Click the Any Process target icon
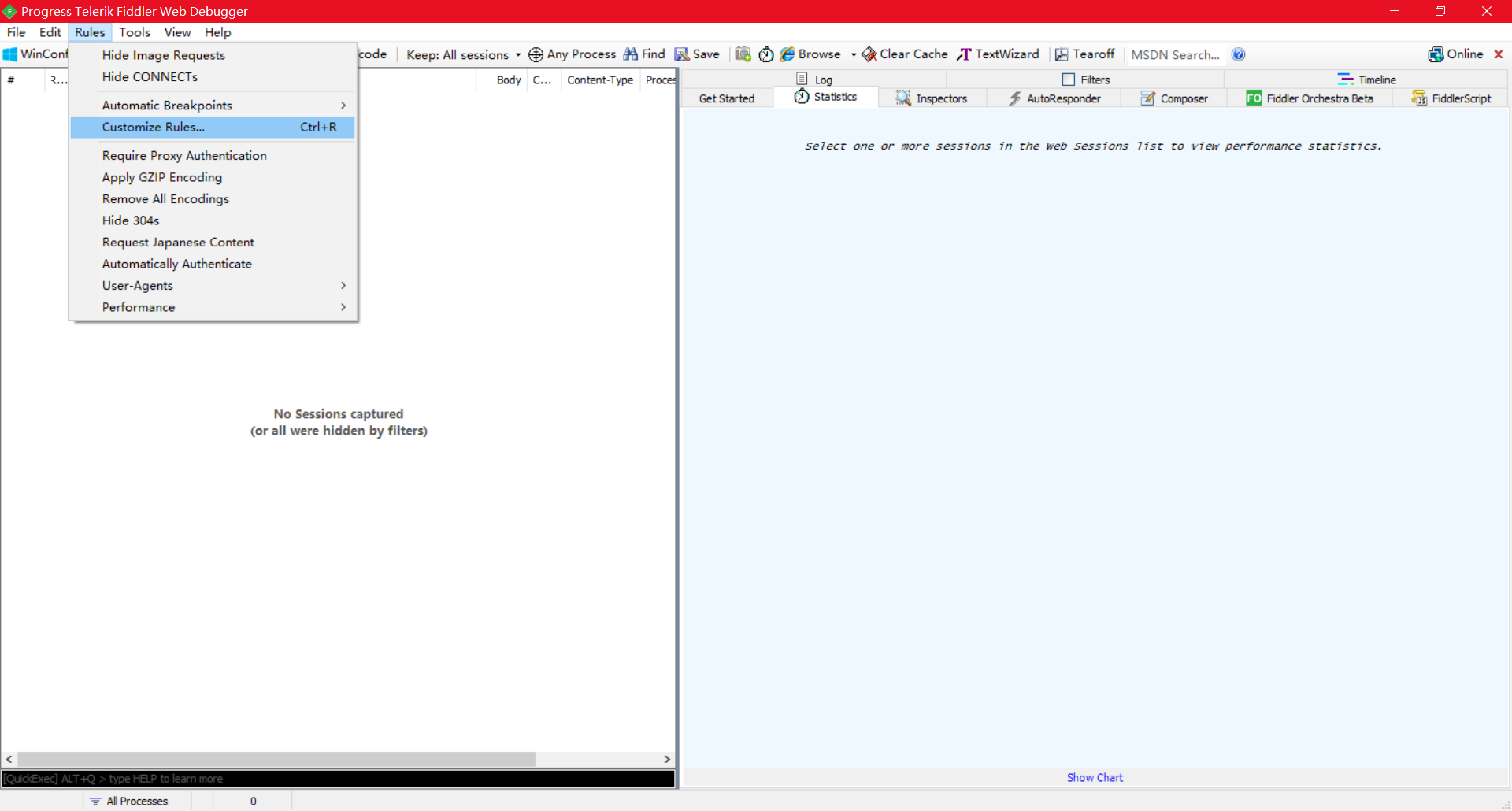 pos(535,54)
